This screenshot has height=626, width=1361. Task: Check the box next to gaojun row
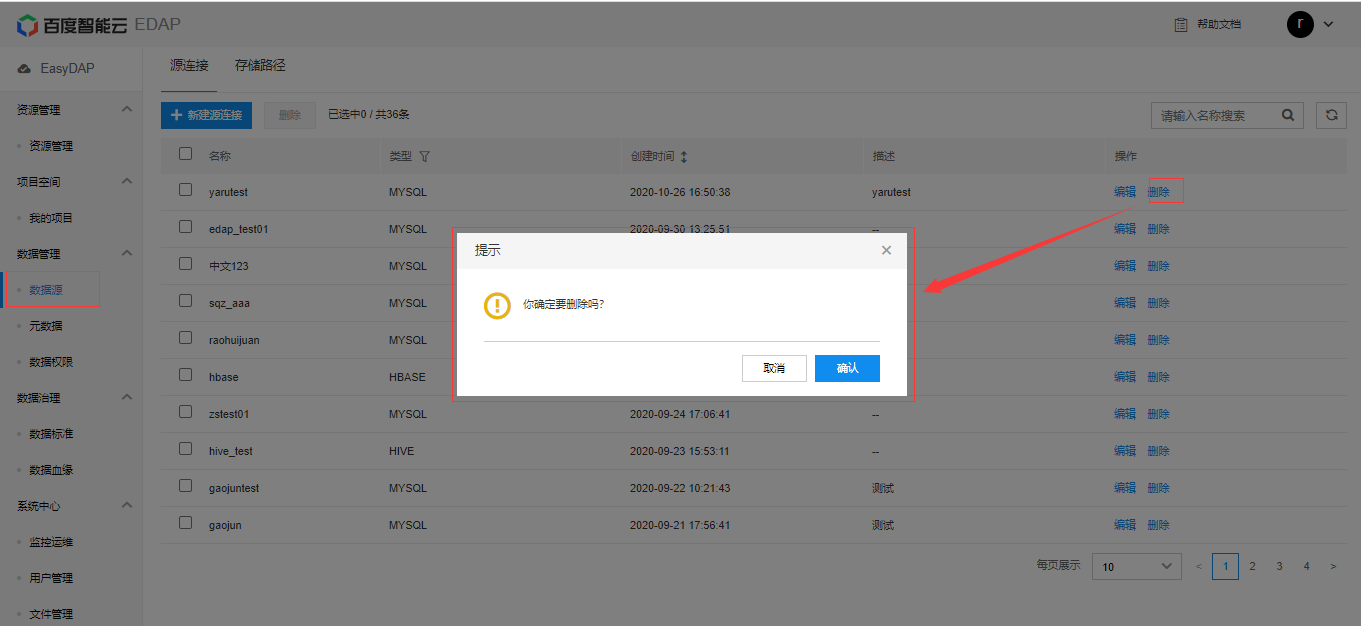tap(185, 523)
